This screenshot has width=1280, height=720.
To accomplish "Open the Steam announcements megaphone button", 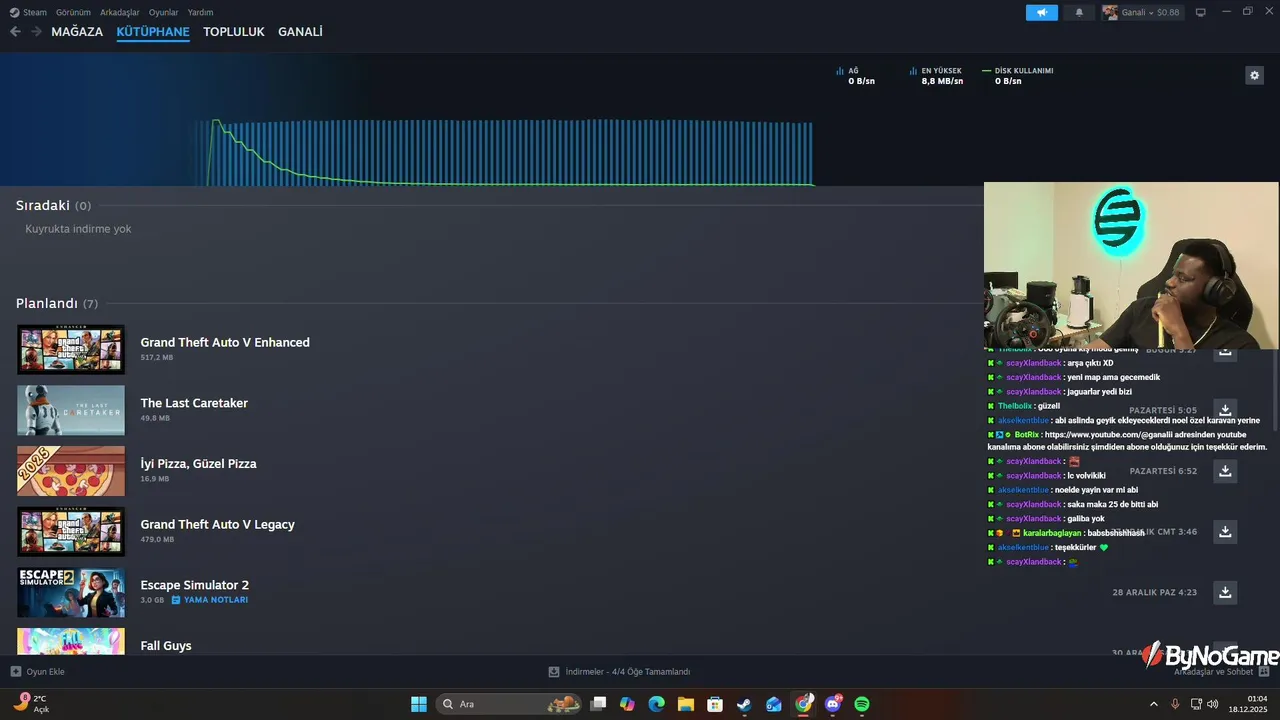I will [x=1041, y=12].
